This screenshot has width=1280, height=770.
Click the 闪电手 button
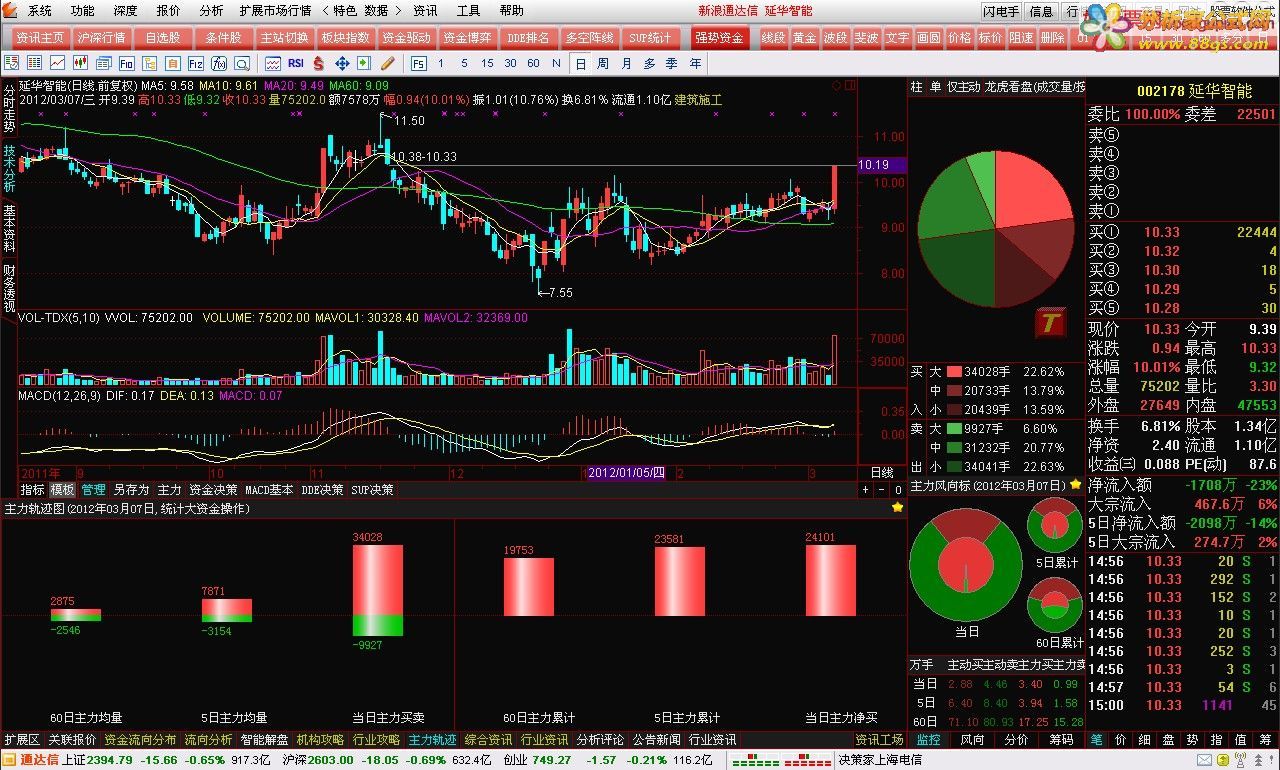click(1000, 12)
